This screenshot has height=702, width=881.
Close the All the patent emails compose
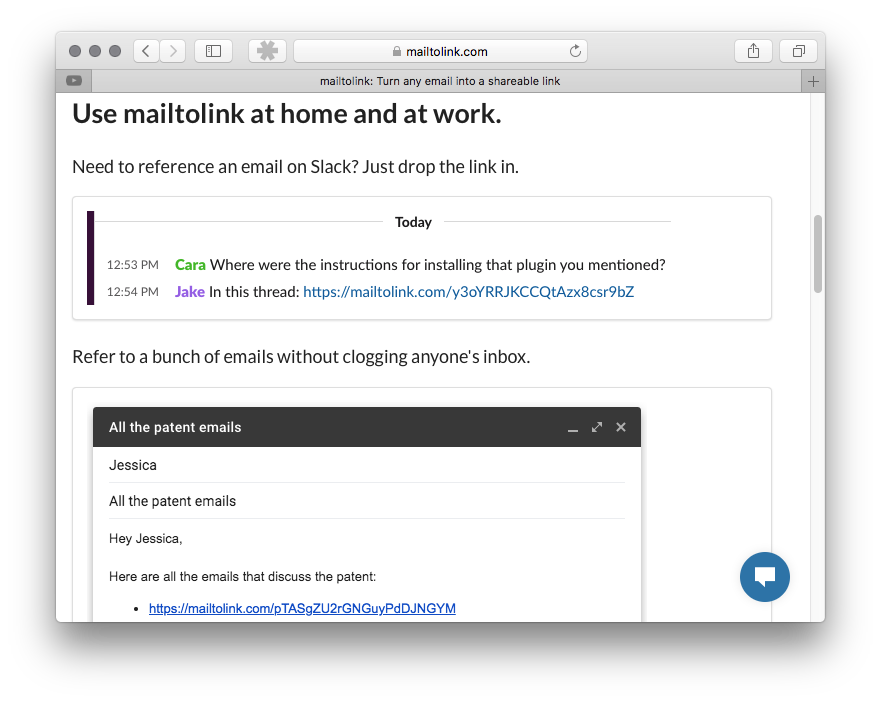[621, 427]
